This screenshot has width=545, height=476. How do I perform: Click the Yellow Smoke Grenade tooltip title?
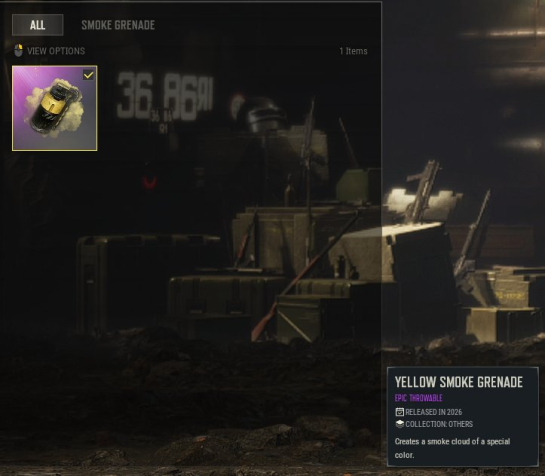click(x=458, y=382)
